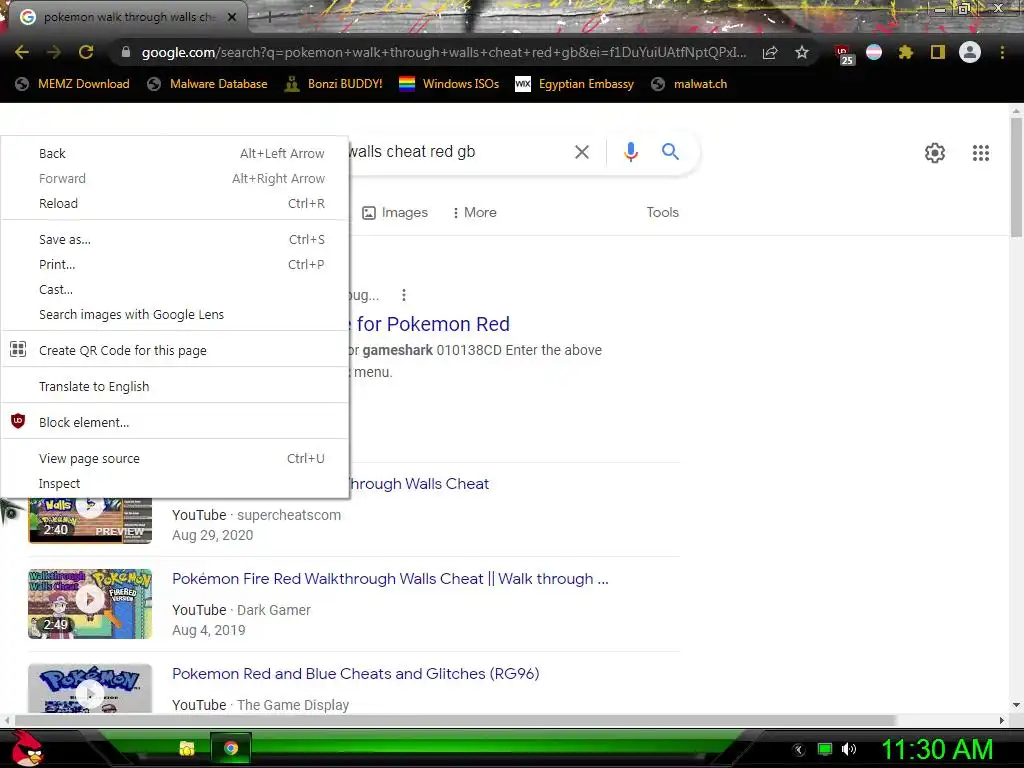Screen dimensions: 1024x768
Task: Open the profile avatar icon
Action: (x=970, y=52)
